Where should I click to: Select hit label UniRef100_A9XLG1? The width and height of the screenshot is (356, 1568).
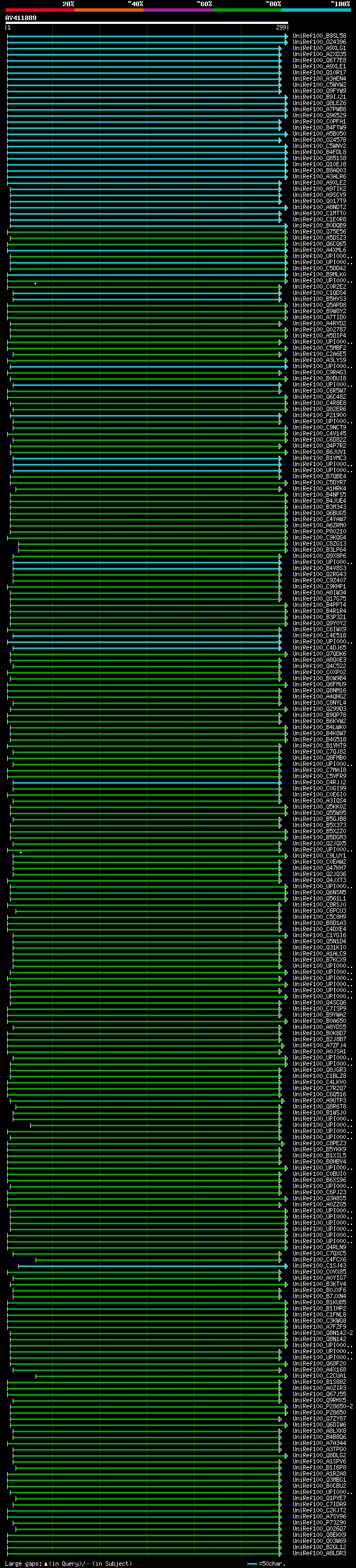click(x=319, y=48)
